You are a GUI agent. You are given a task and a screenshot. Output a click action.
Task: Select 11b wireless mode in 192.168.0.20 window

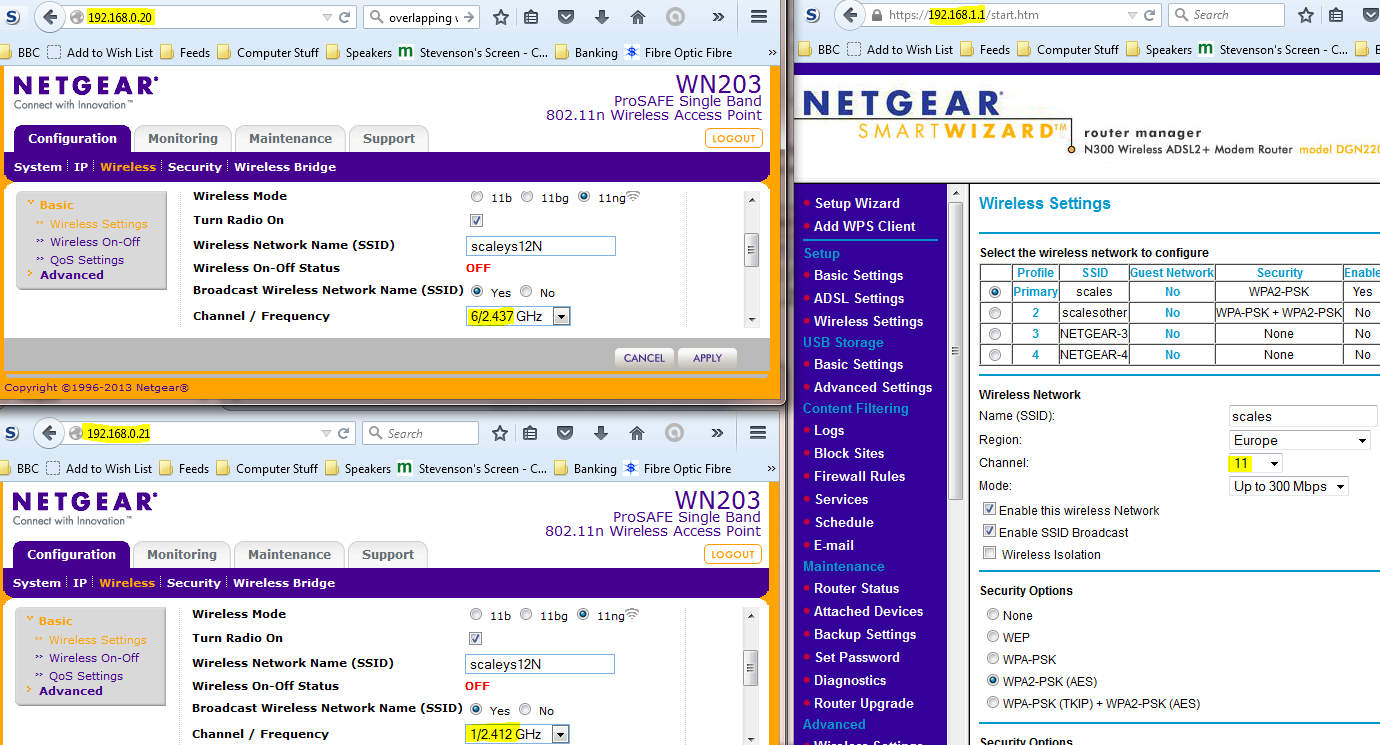[x=477, y=197]
